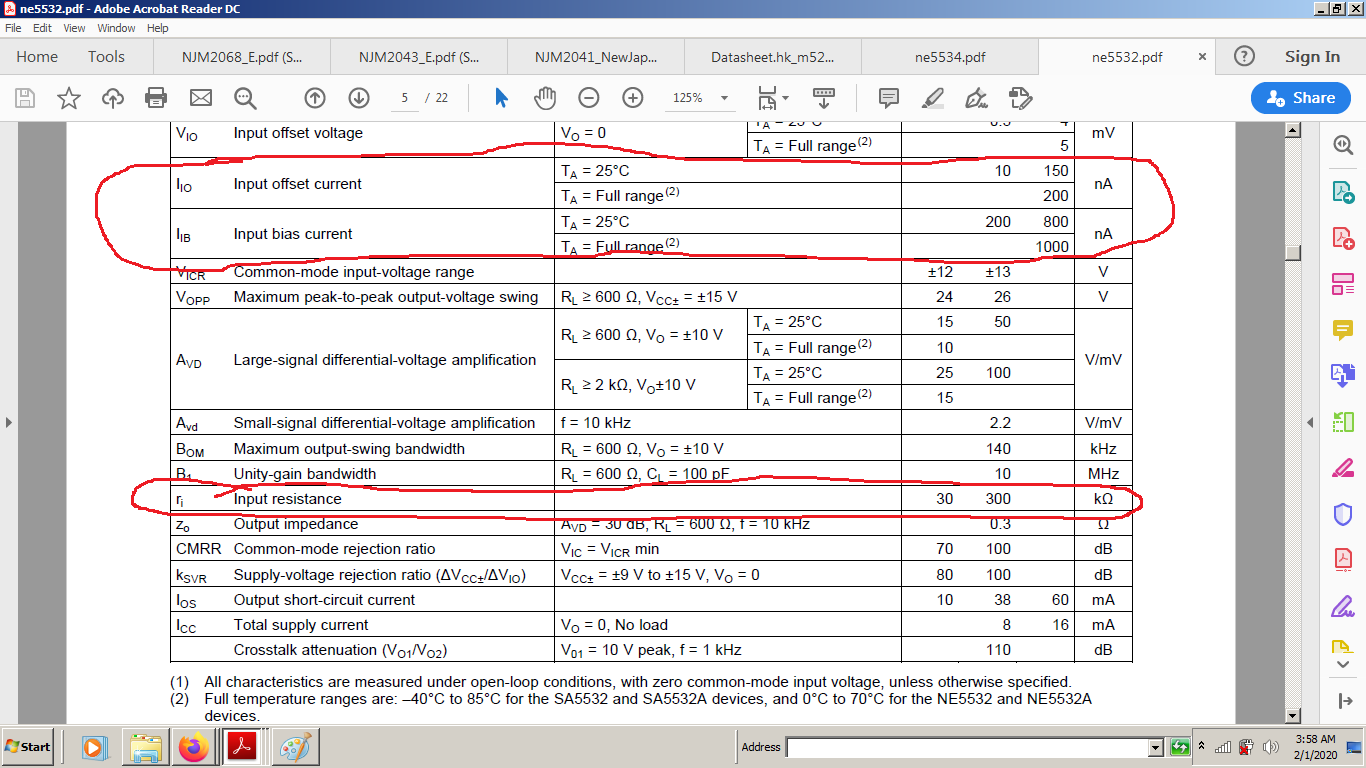Click the Fit page width icon

point(767,98)
